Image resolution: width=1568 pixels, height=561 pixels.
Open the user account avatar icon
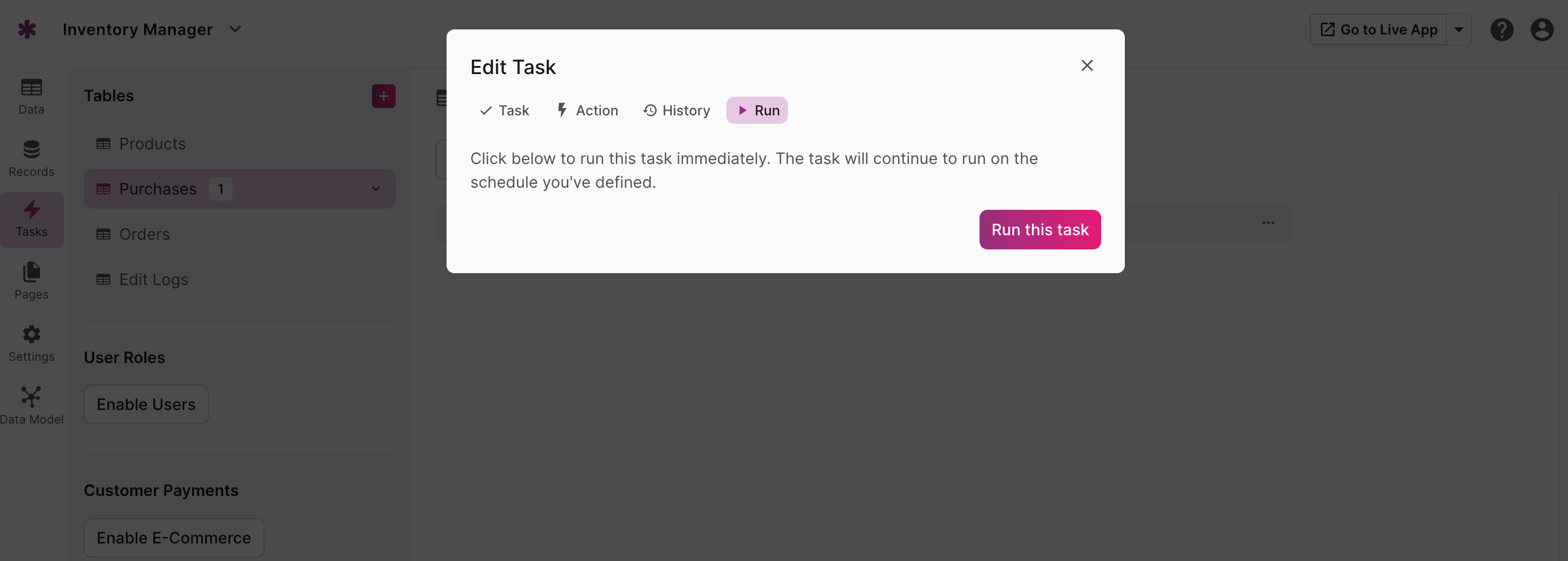coord(1542,29)
